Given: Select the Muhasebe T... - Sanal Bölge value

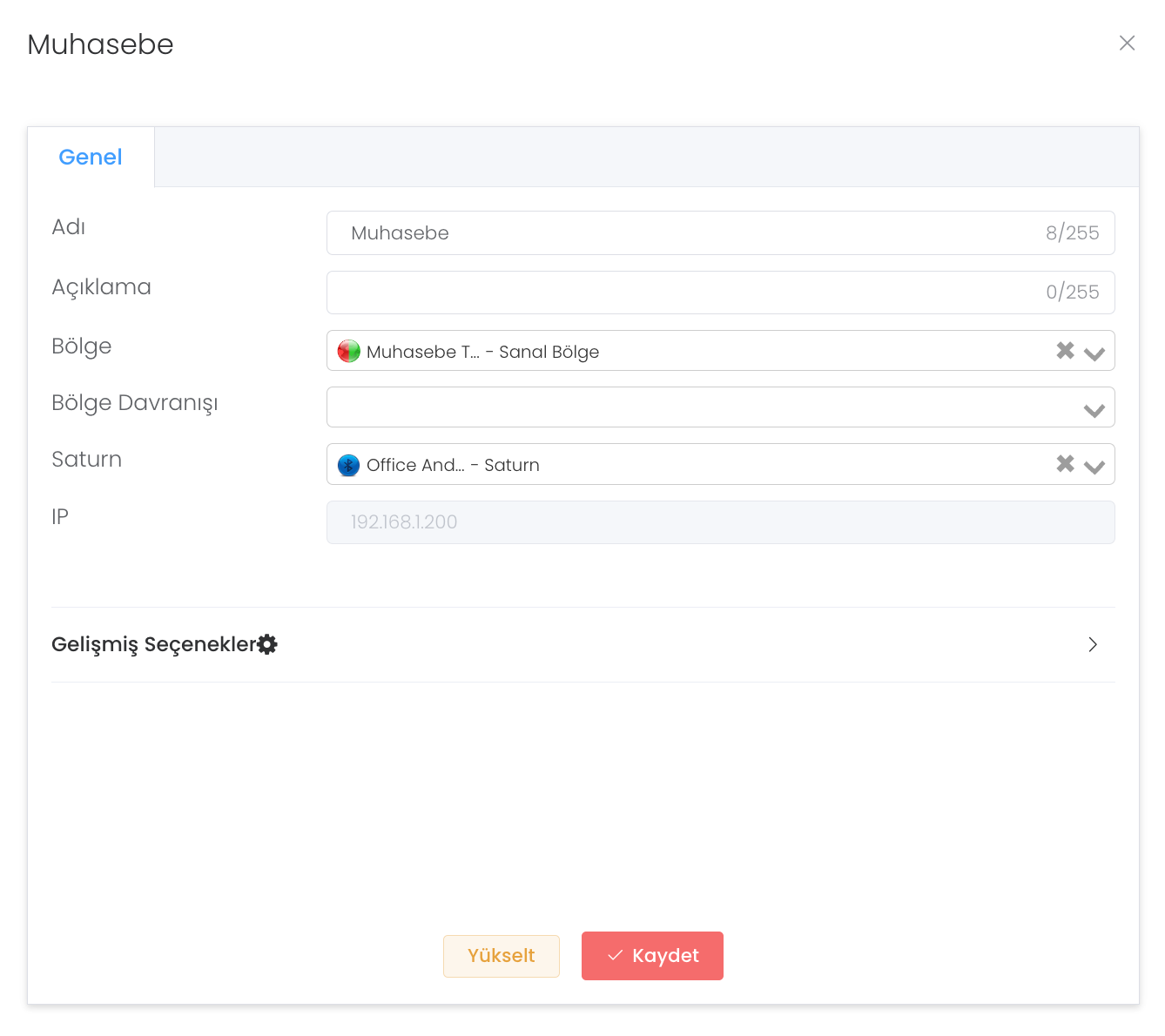Looking at the screenshot, I should [x=482, y=352].
